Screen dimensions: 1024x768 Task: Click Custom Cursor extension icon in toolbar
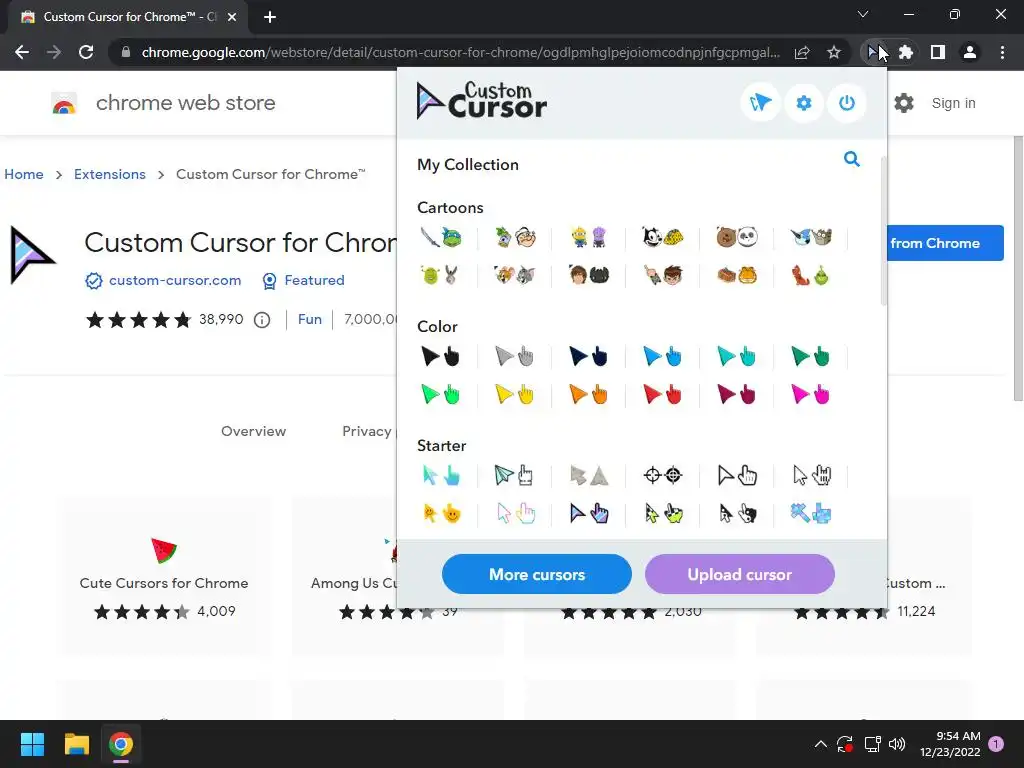[874, 52]
